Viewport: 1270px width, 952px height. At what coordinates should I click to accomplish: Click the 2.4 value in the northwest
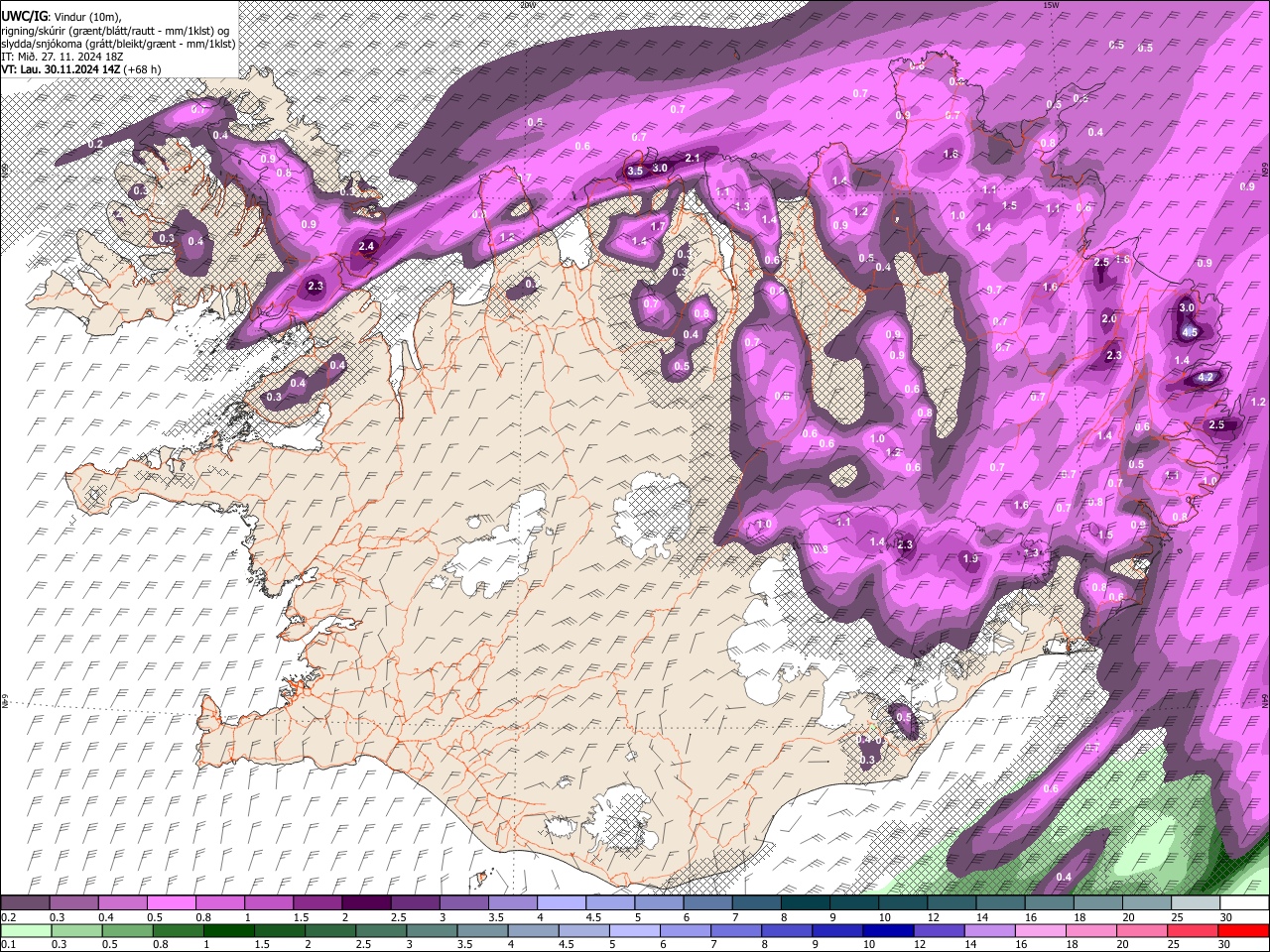point(367,247)
